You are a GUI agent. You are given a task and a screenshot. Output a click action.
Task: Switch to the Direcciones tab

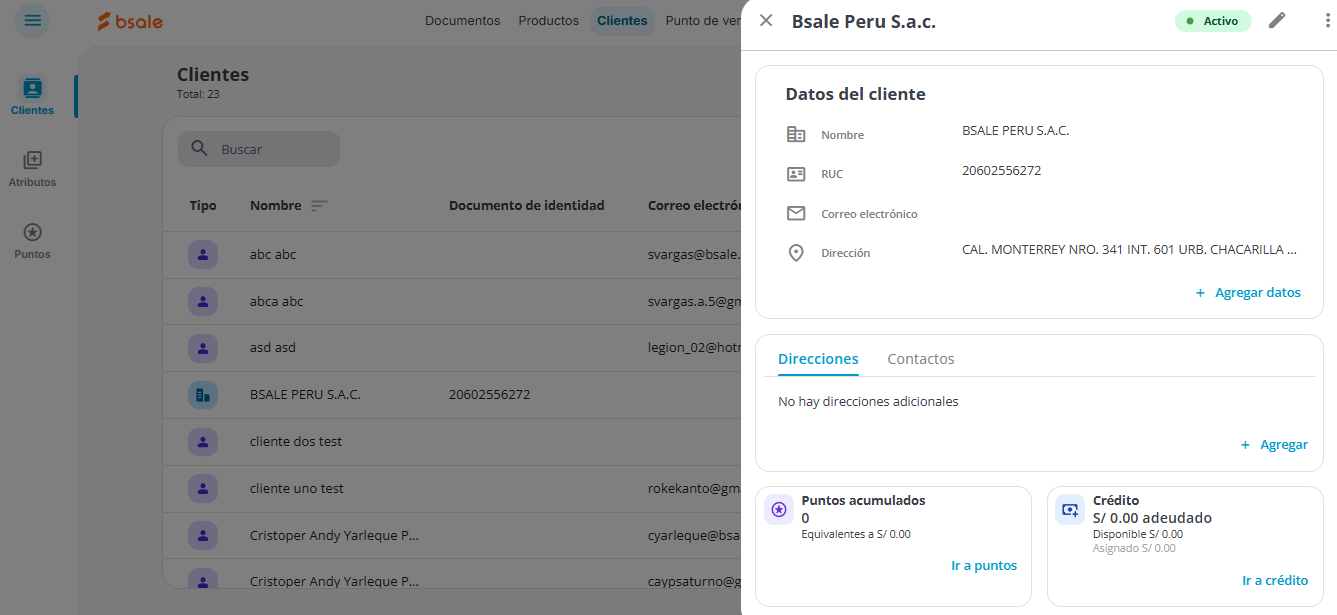pyautogui.click(x=818, y=359)
